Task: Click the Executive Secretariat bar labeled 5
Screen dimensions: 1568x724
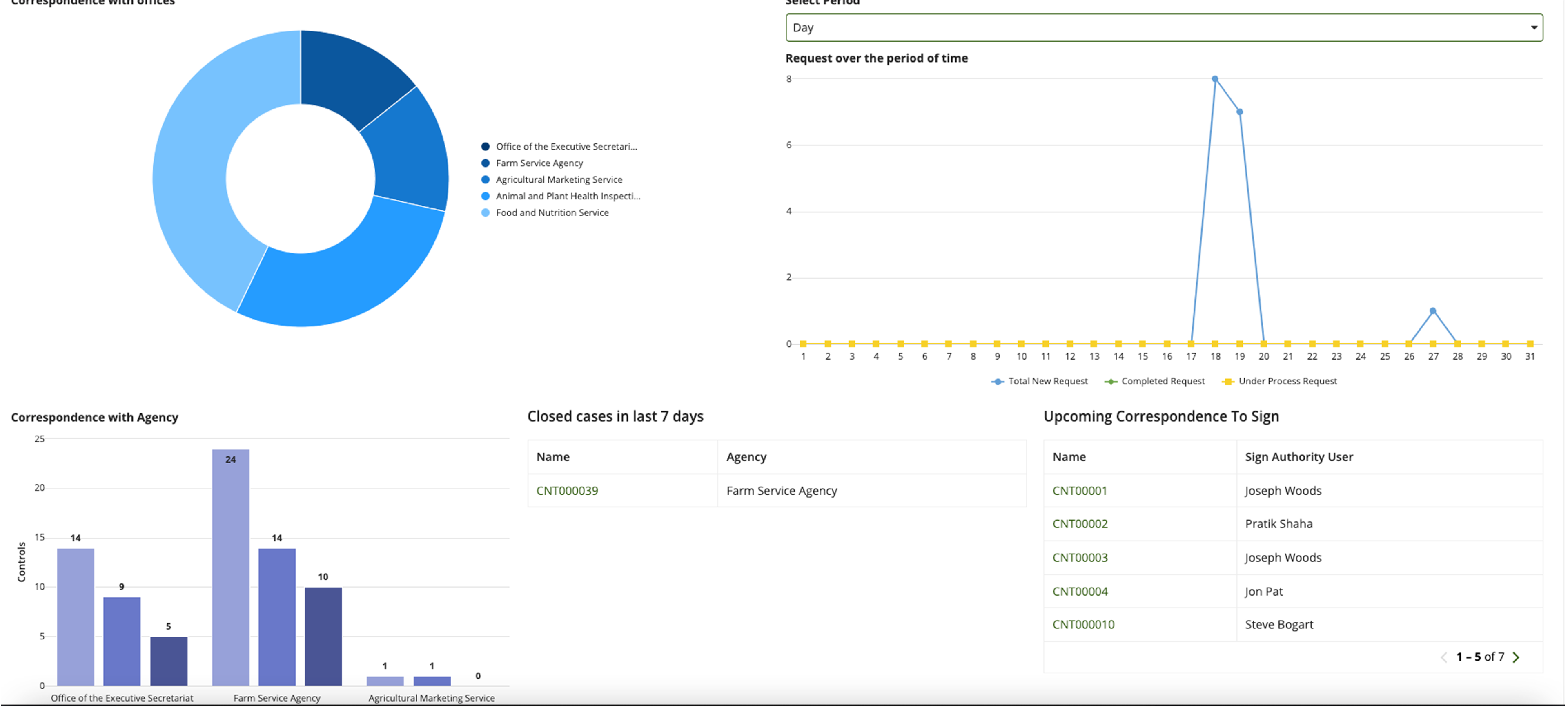Action: pos(169,661)
